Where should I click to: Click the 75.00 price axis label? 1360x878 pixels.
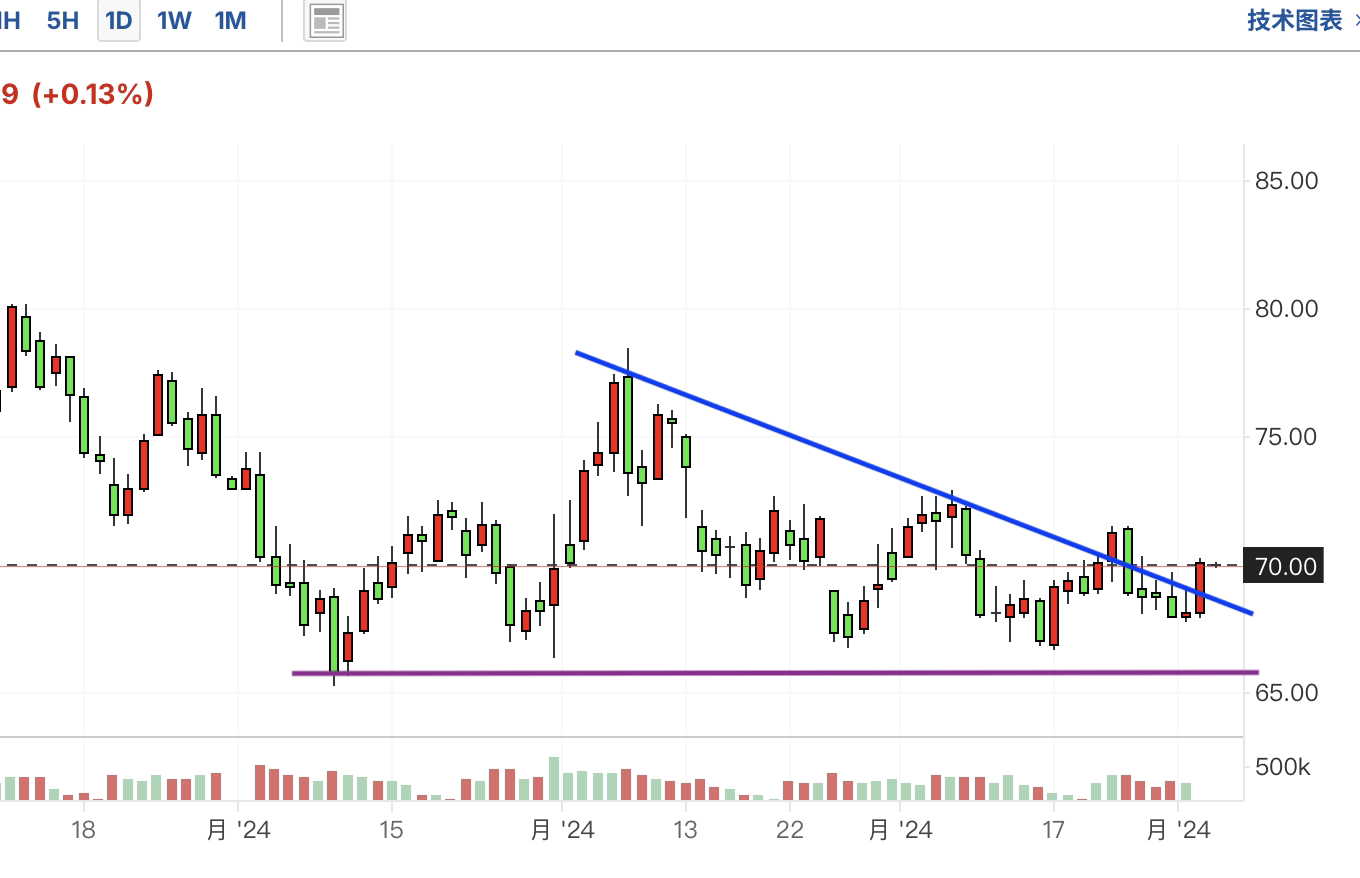[1286, 437]
